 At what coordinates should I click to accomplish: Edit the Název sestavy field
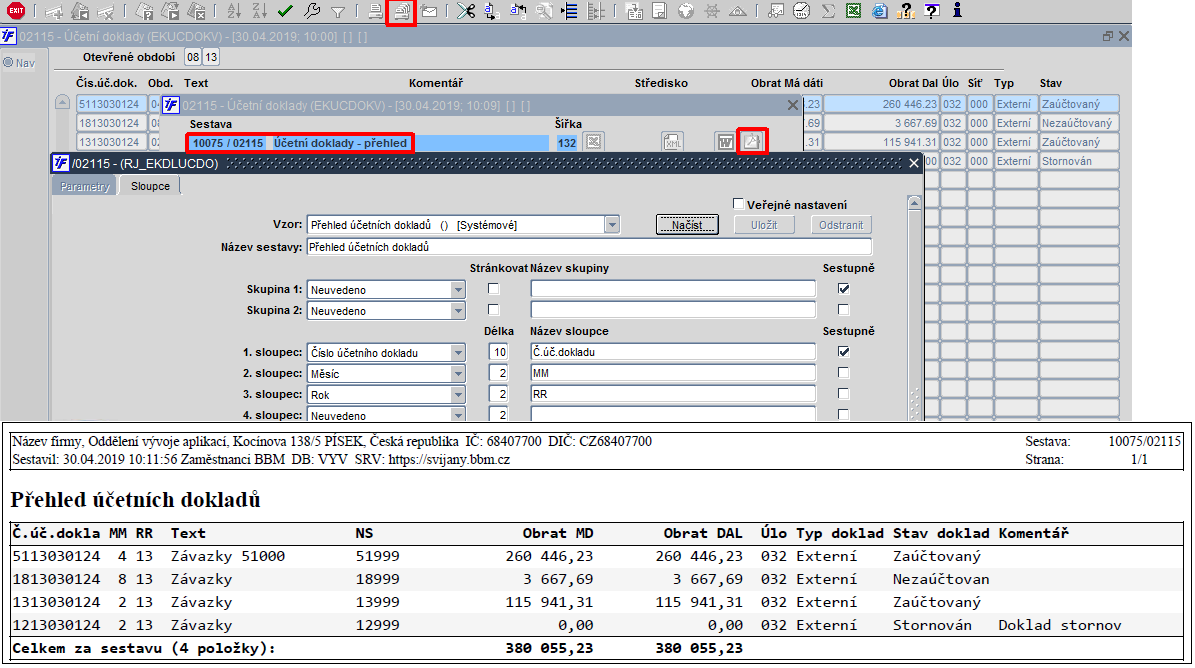coord(589,247)
